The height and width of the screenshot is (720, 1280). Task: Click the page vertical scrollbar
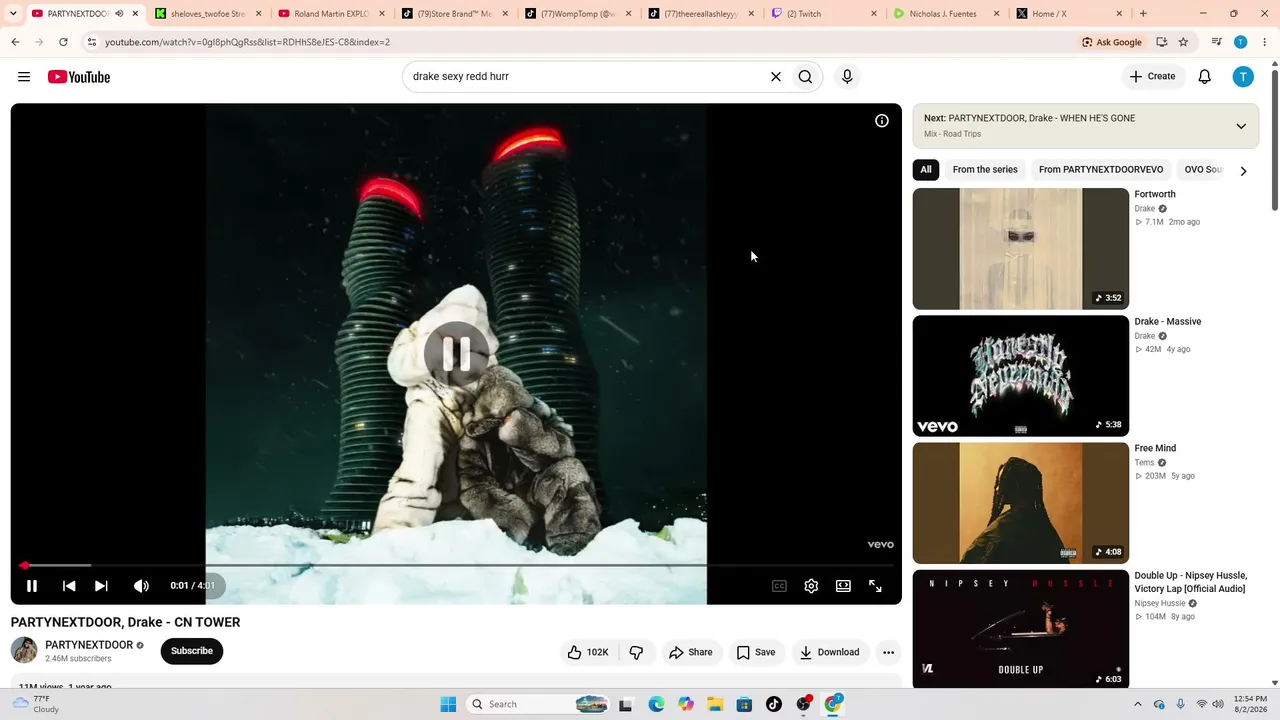tap(1274, 140)
